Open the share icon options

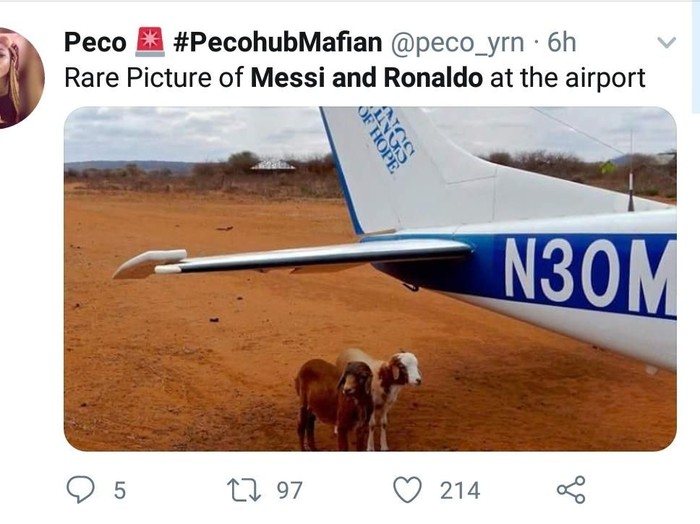[571, 490]
